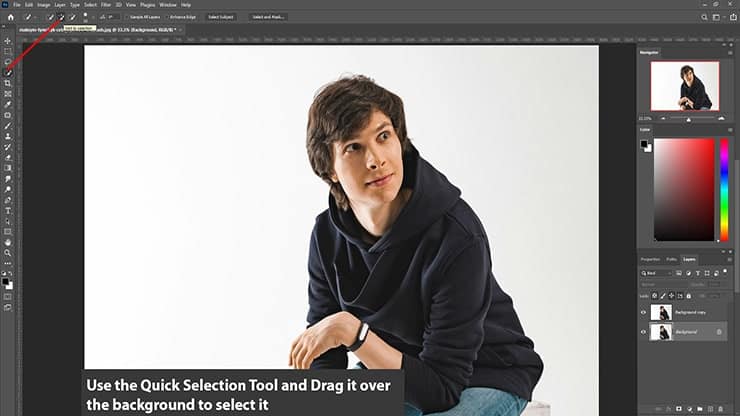Select the Lasso tool
Viewport: 740px width, 416px height.
[8, 62]
